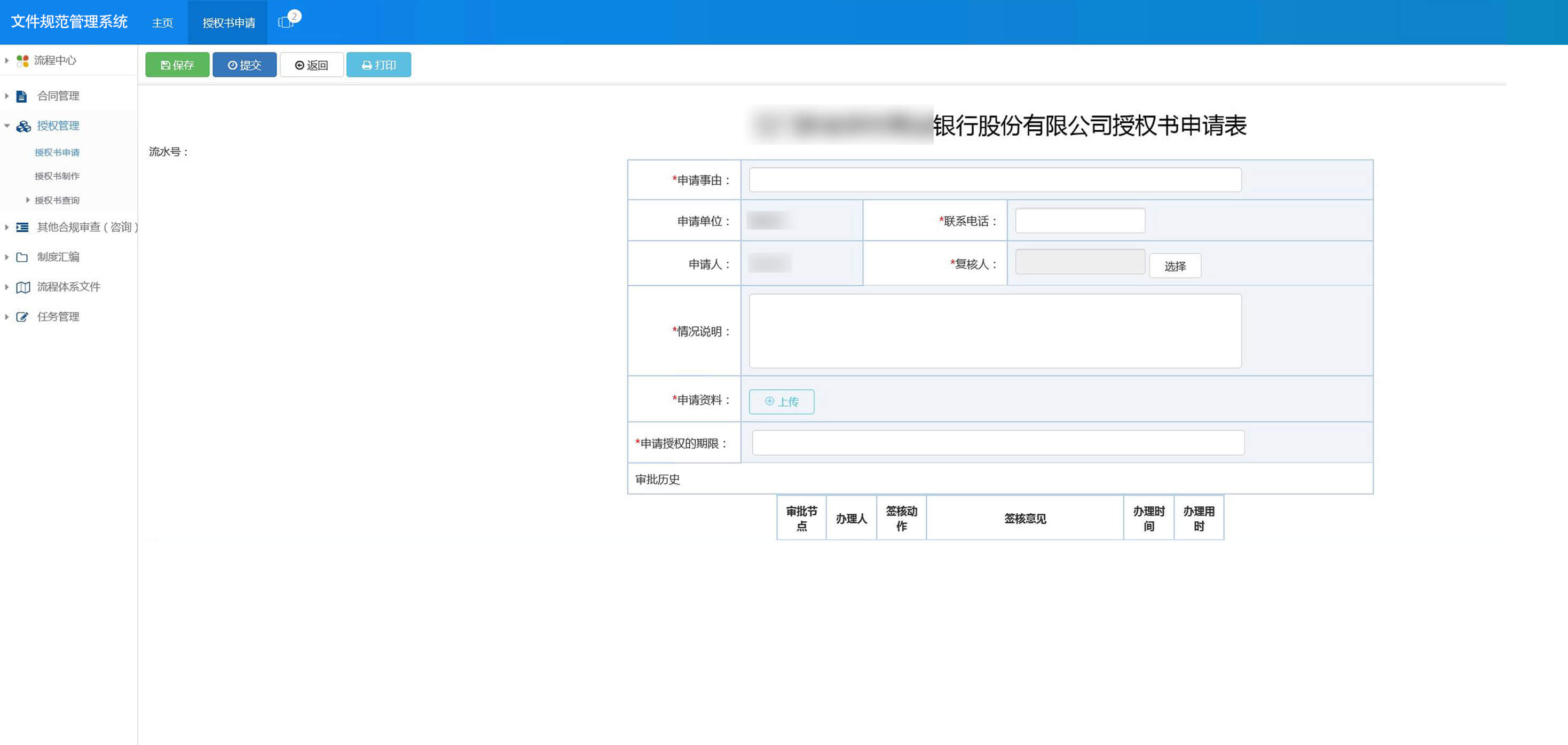Image resolution: width=1568 pixels, height=745 pixels.
Task: Click the 流程中心 four-color icon
Action: [22, 60]
